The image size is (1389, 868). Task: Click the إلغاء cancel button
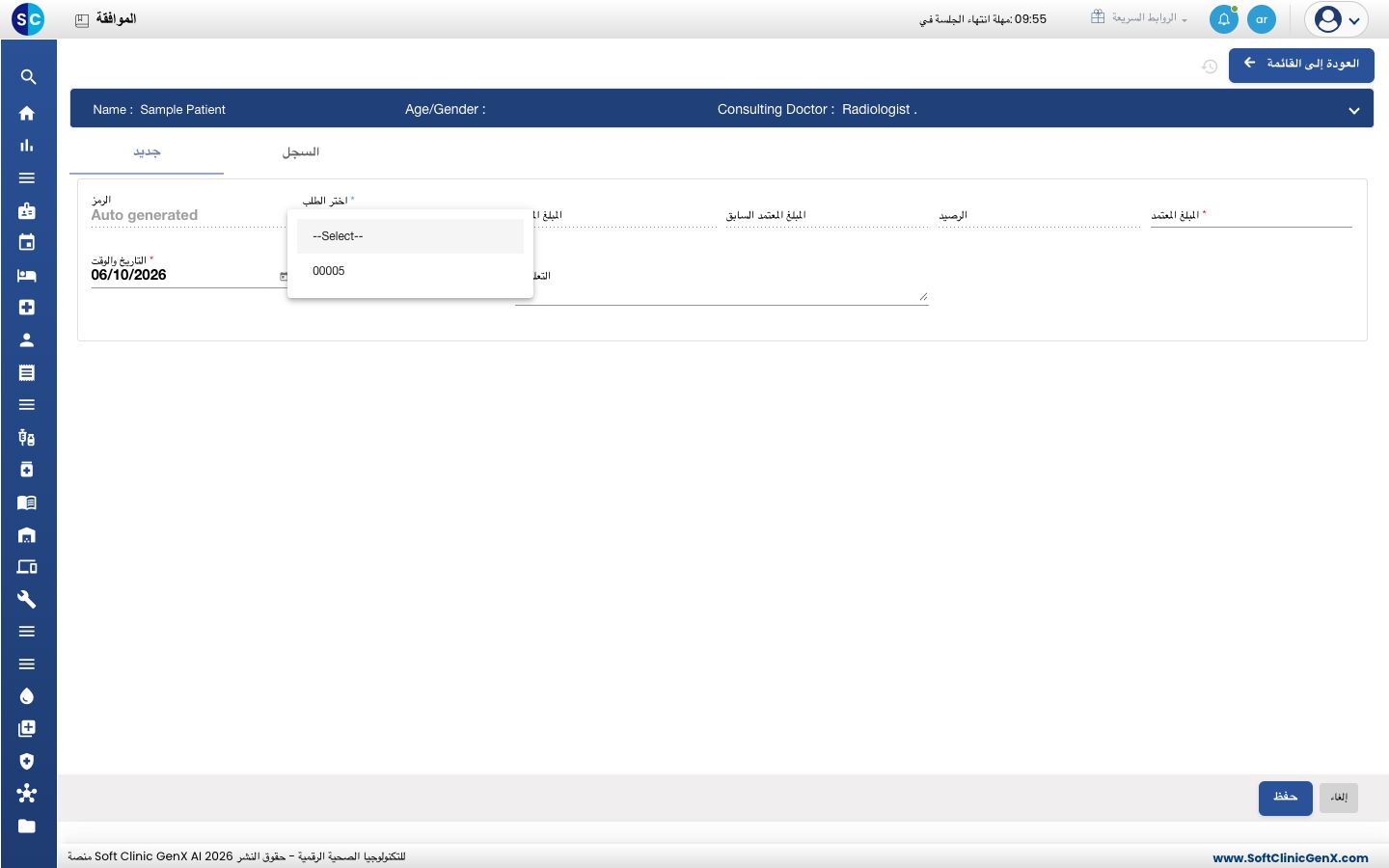[x=1339, y=798]
